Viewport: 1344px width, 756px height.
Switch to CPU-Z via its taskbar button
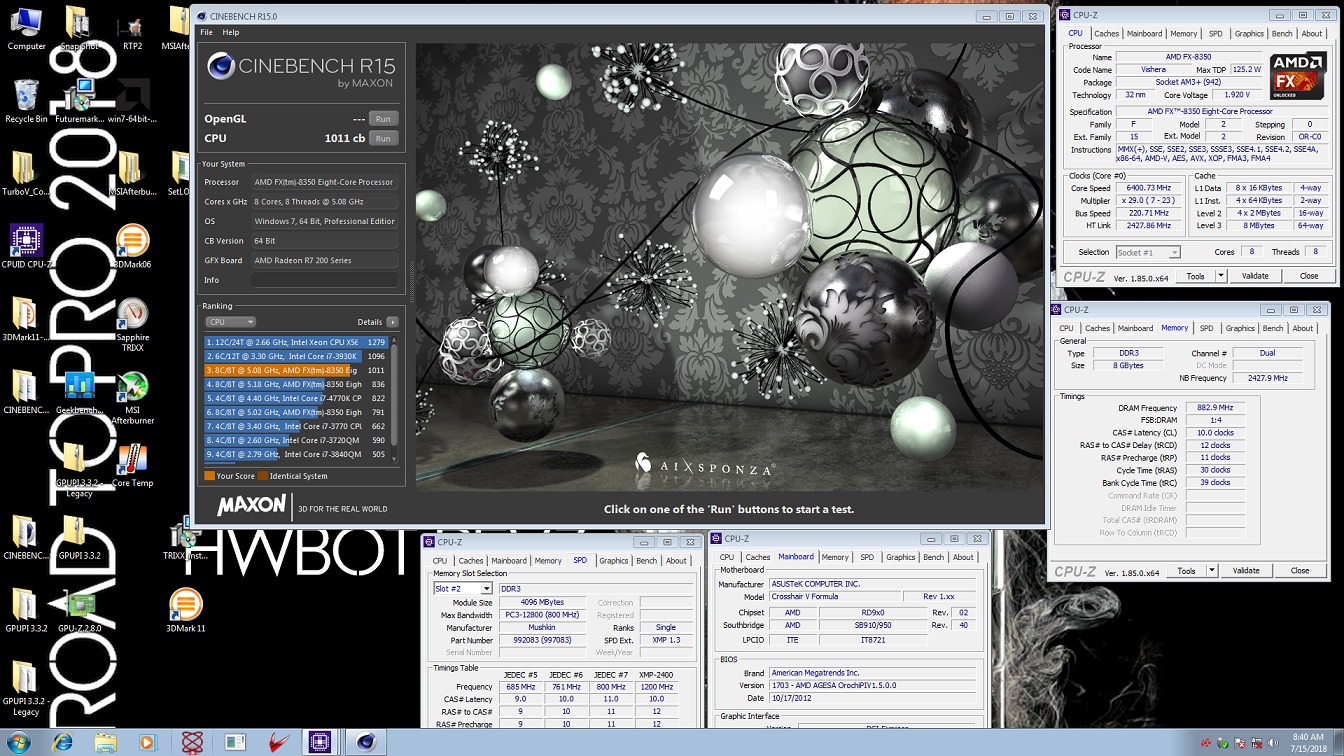[320, 742]
